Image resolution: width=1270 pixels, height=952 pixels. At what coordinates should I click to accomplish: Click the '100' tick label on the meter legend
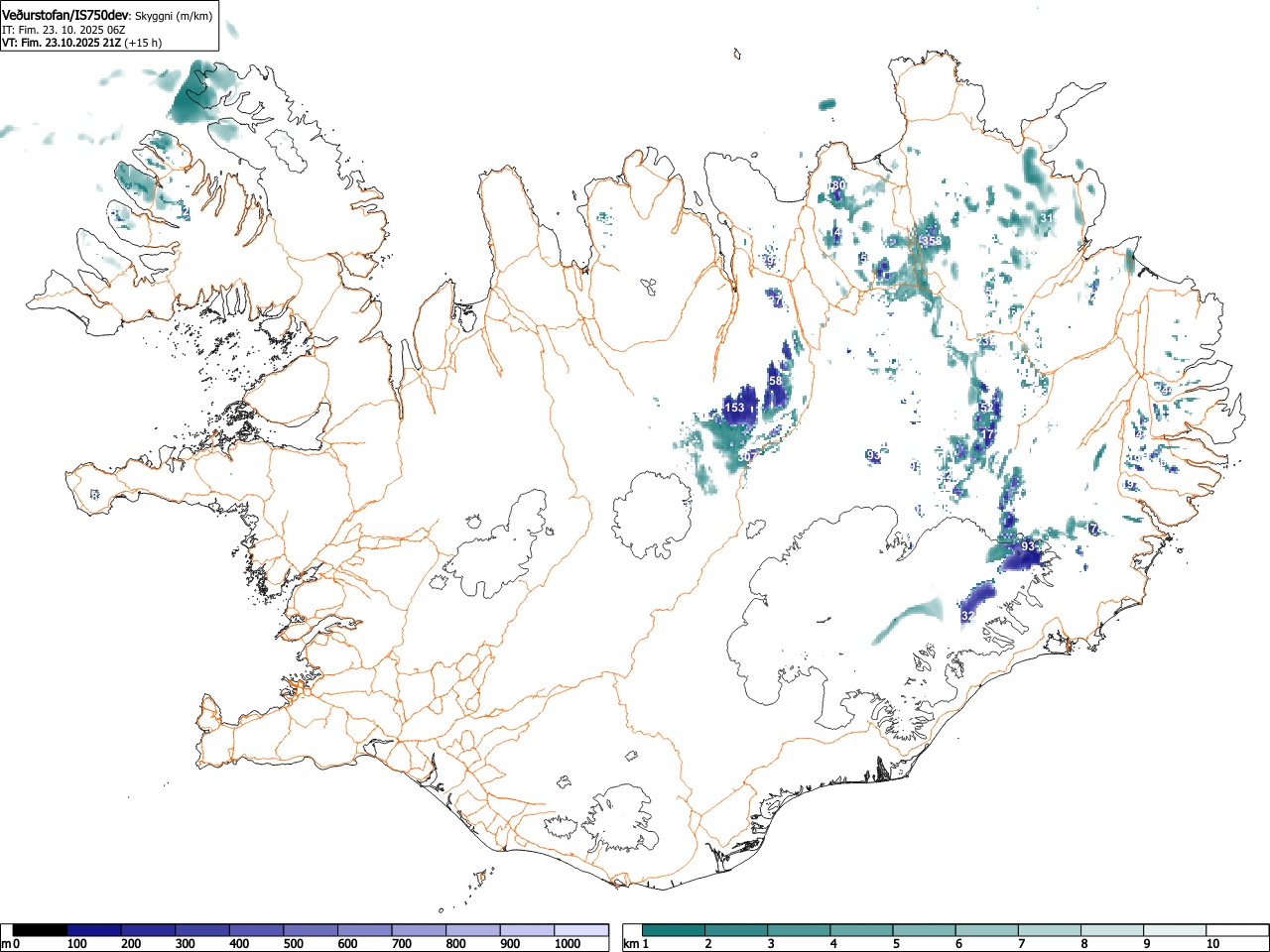(76, 944)
